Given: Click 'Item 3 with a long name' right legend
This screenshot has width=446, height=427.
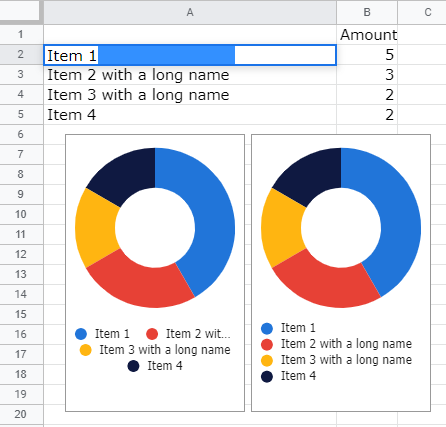Looking at the screenshot, I should coord(346,360).
